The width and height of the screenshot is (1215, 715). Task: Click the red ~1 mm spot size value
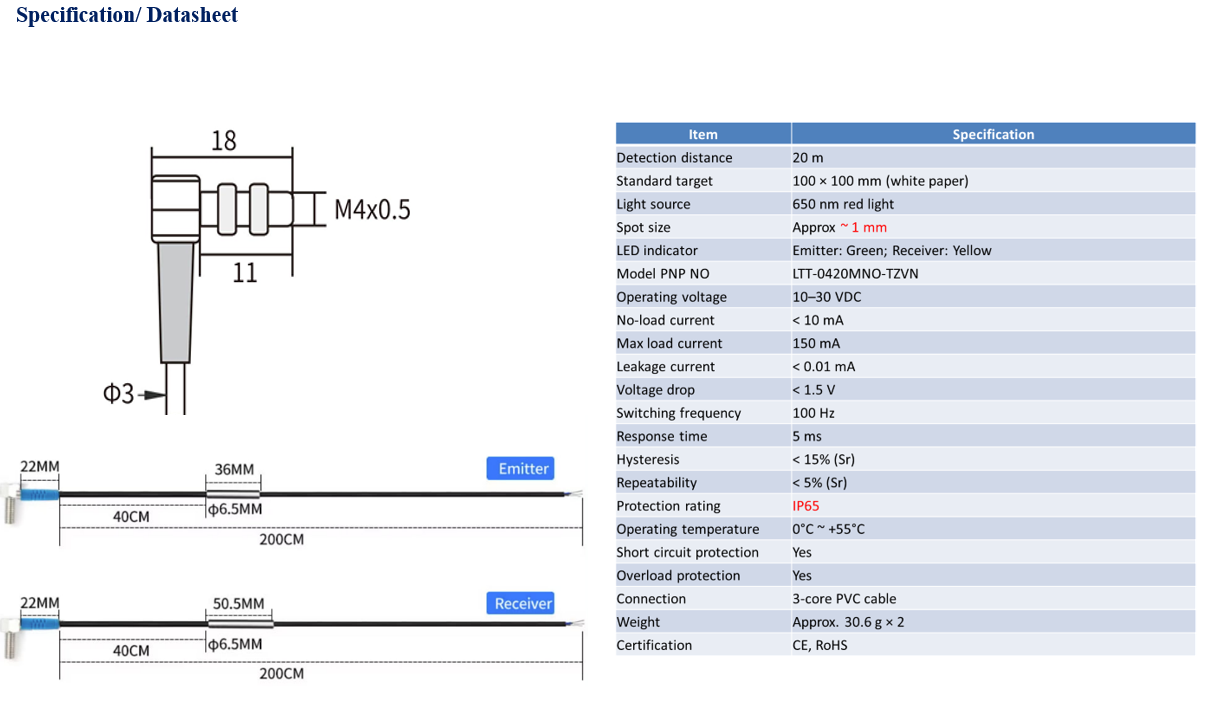pyautogui.click(x=863, y=227)
